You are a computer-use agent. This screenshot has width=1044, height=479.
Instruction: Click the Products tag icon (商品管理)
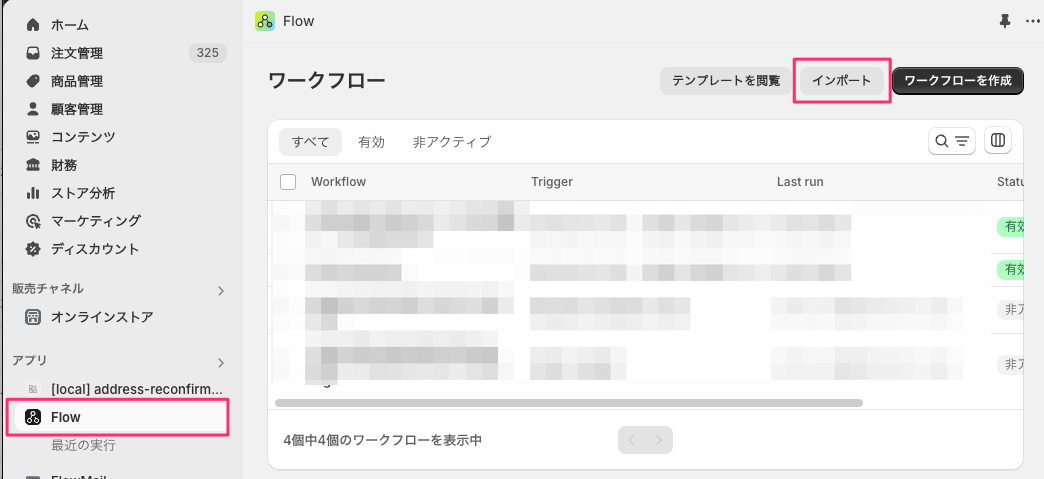tap(33, 81)
